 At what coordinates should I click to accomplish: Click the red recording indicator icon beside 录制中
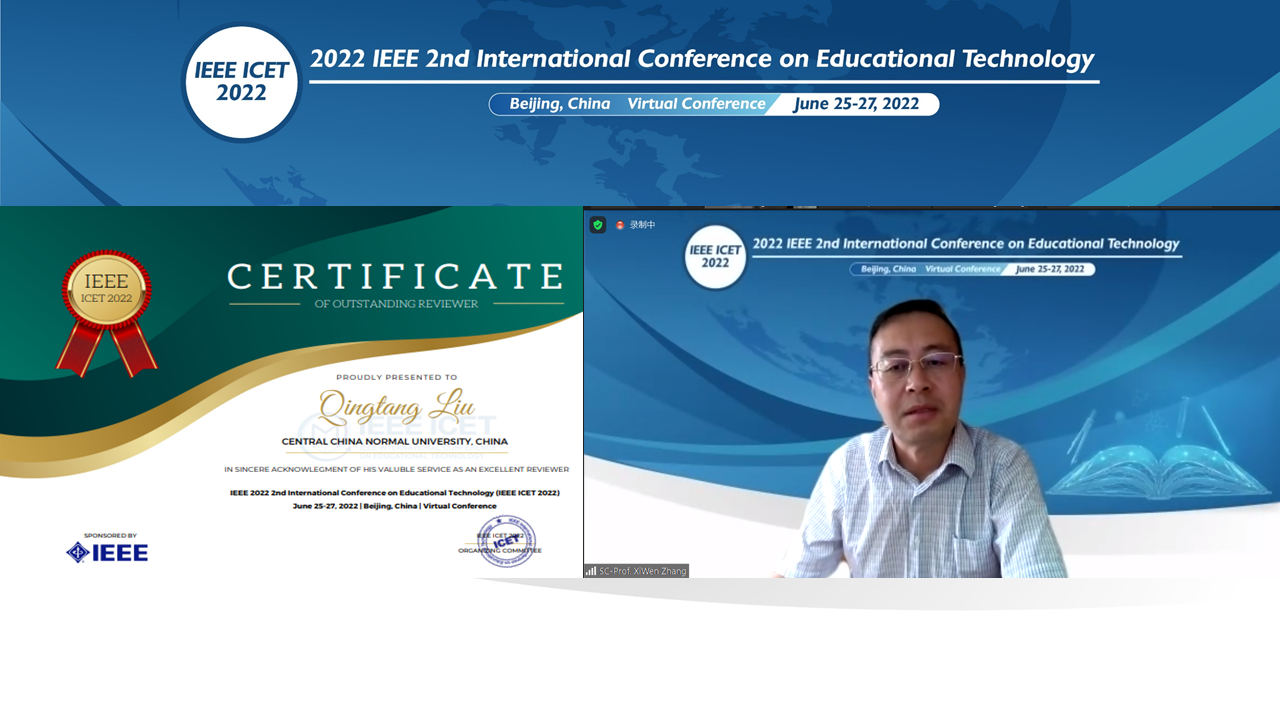pos(620,225)
